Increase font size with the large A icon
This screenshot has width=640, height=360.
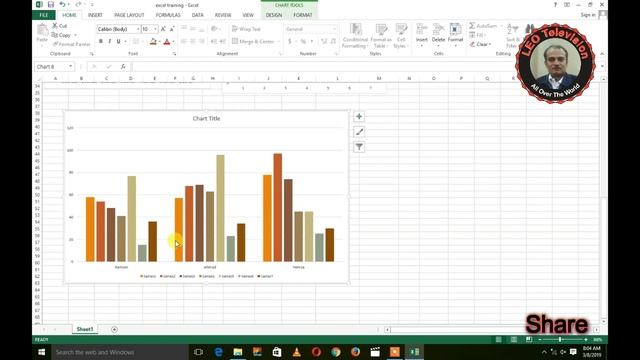[163, 29]
